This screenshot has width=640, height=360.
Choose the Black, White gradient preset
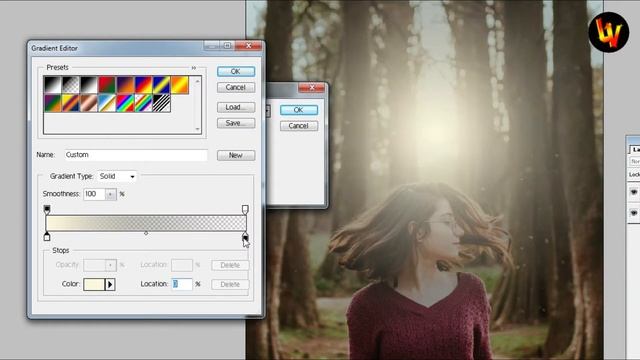(x=89, y=85)
